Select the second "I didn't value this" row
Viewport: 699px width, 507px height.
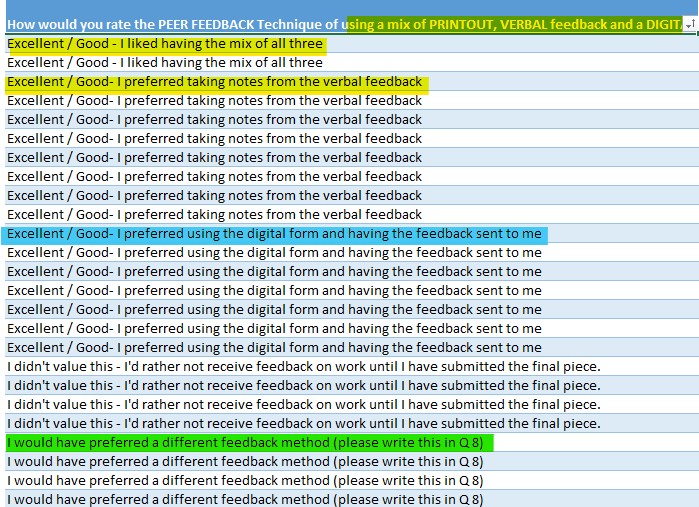(303, 385)
